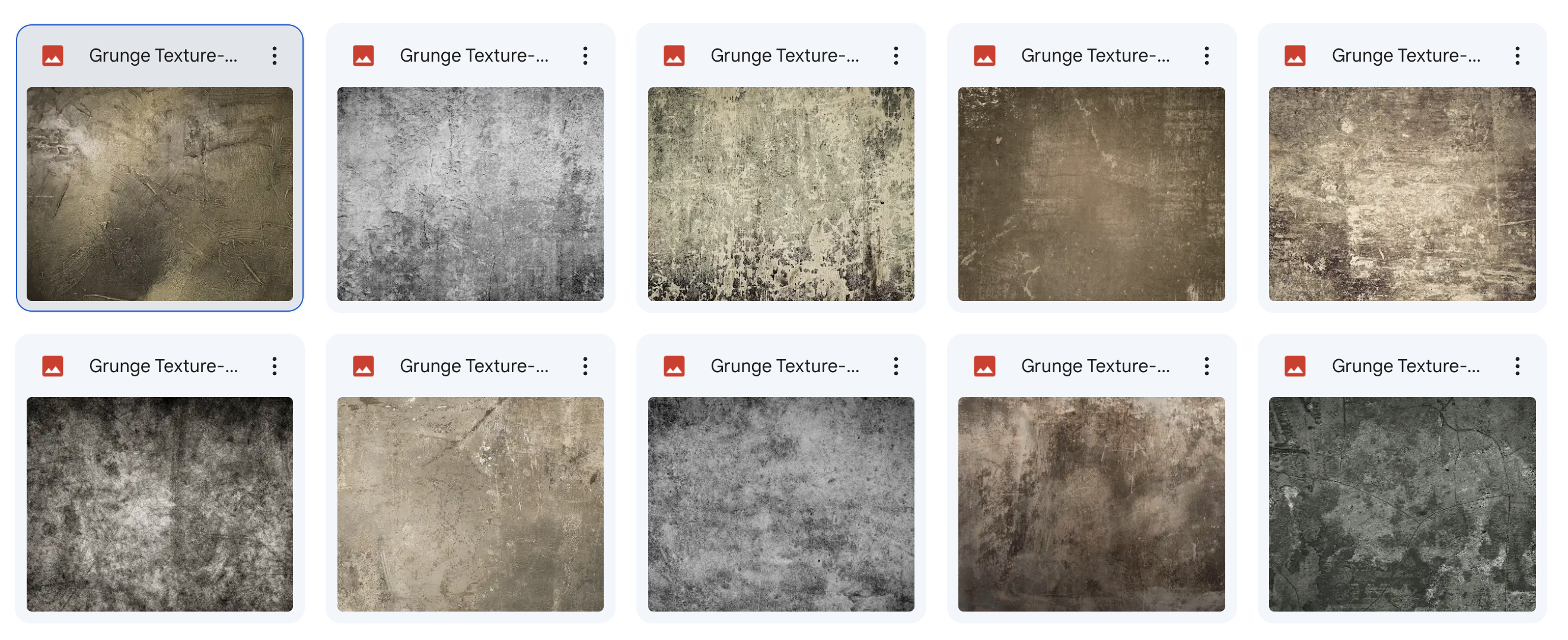
Task: Open more options on bottom row fourth file
Action: [x=1206, y=366]
